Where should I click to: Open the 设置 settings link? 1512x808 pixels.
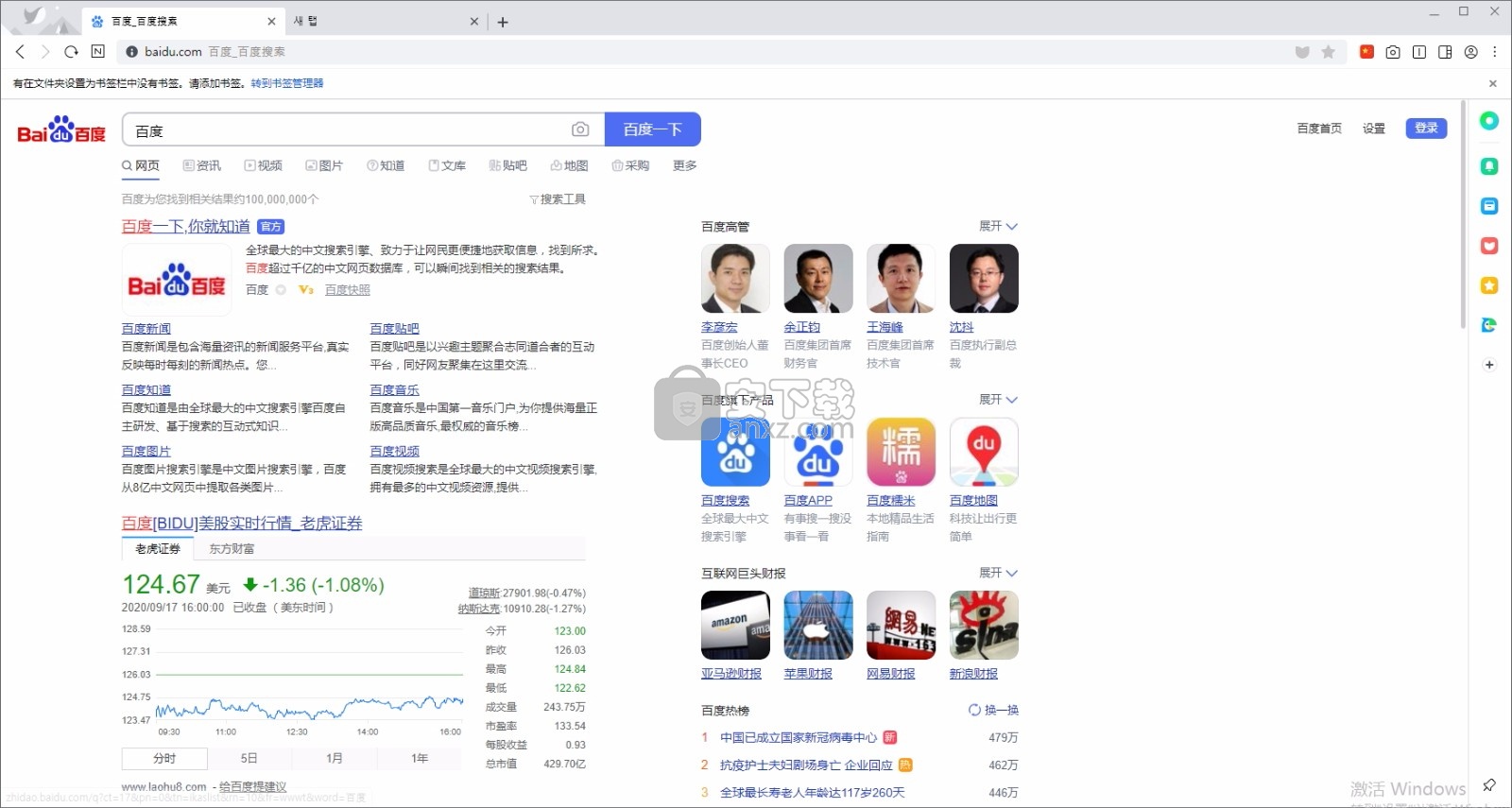[x=1374, y=129]
